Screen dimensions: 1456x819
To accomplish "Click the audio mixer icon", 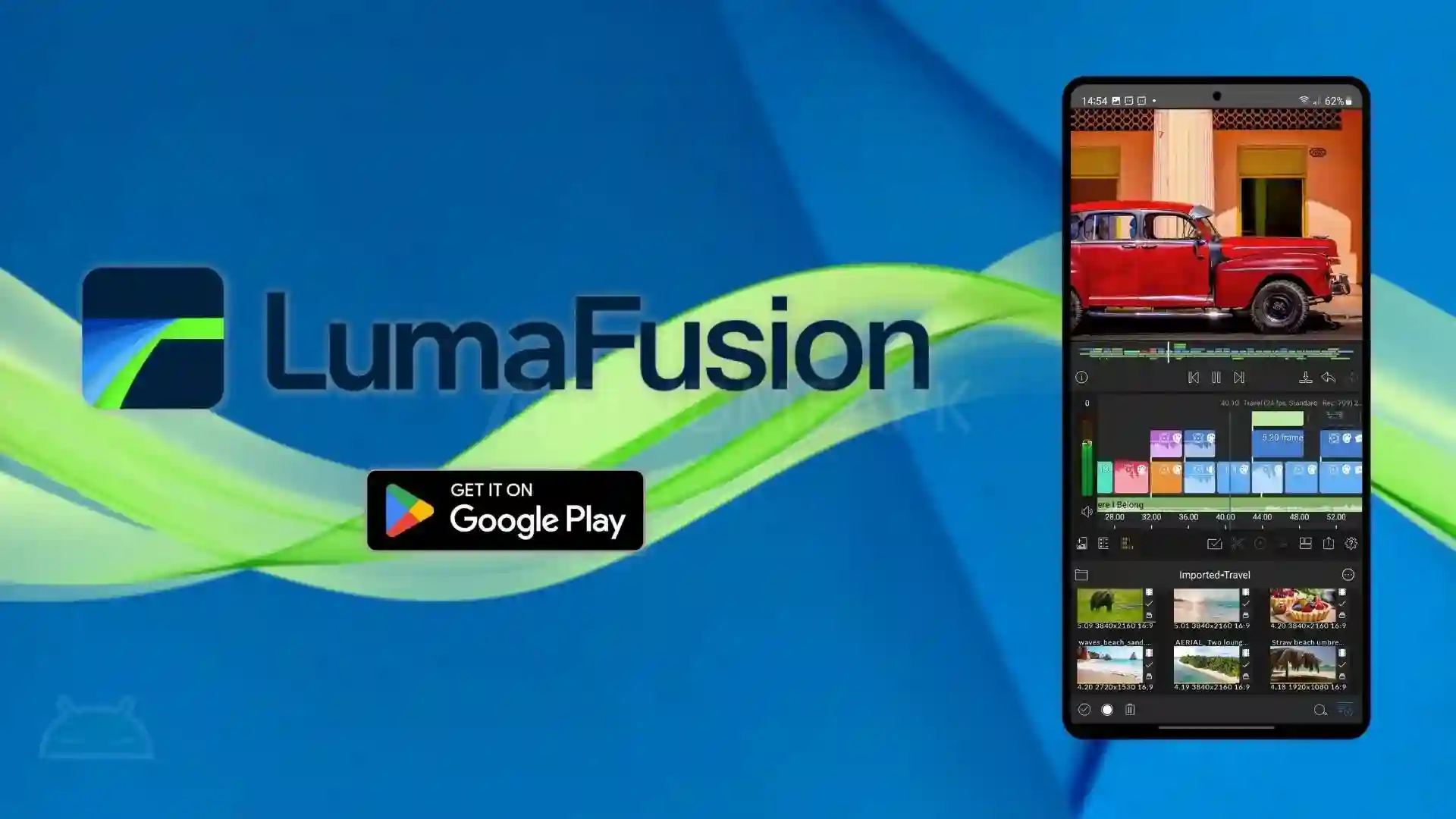I will coord(1127,544).
